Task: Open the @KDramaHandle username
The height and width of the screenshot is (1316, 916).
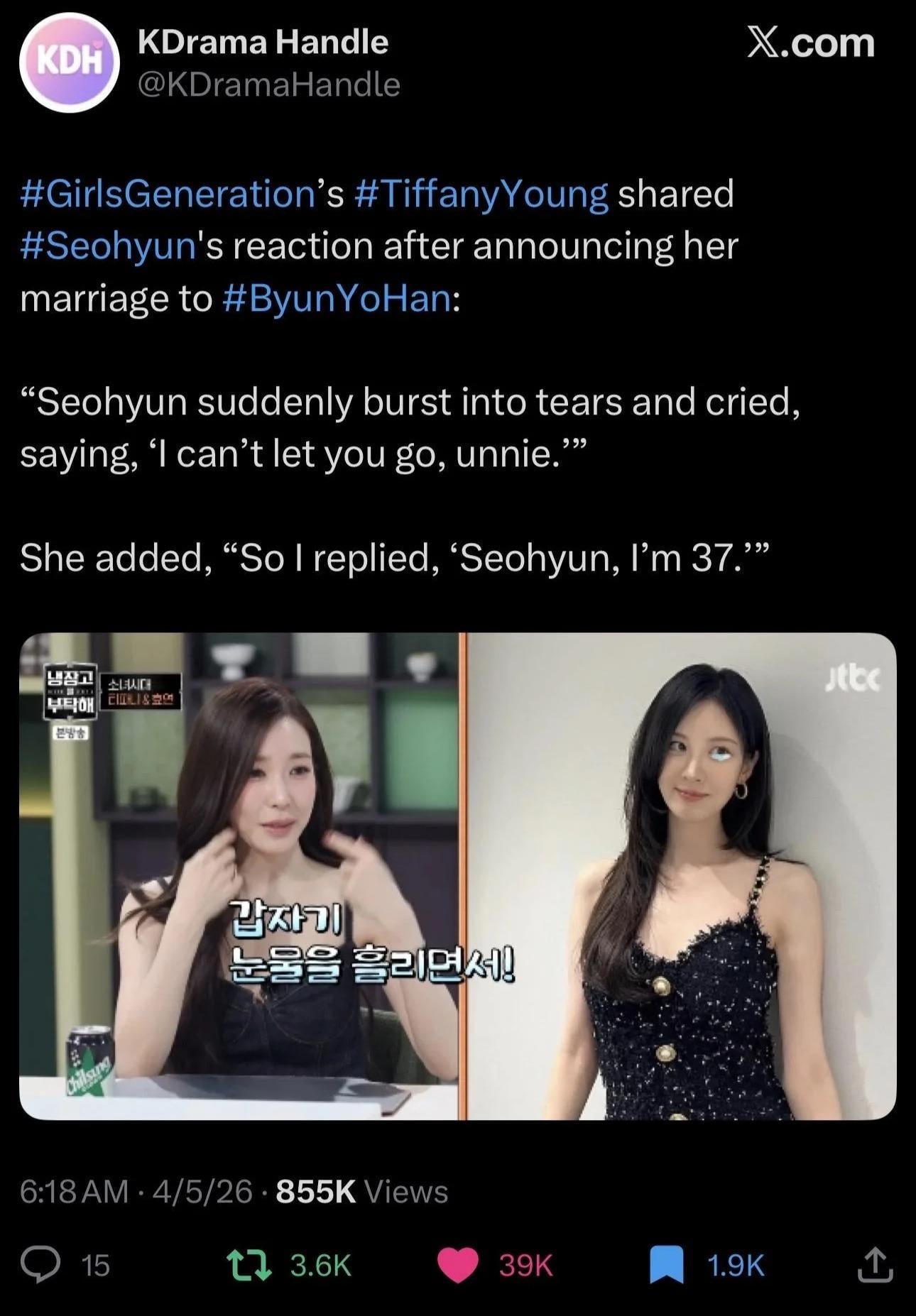Action: [268, 84]
